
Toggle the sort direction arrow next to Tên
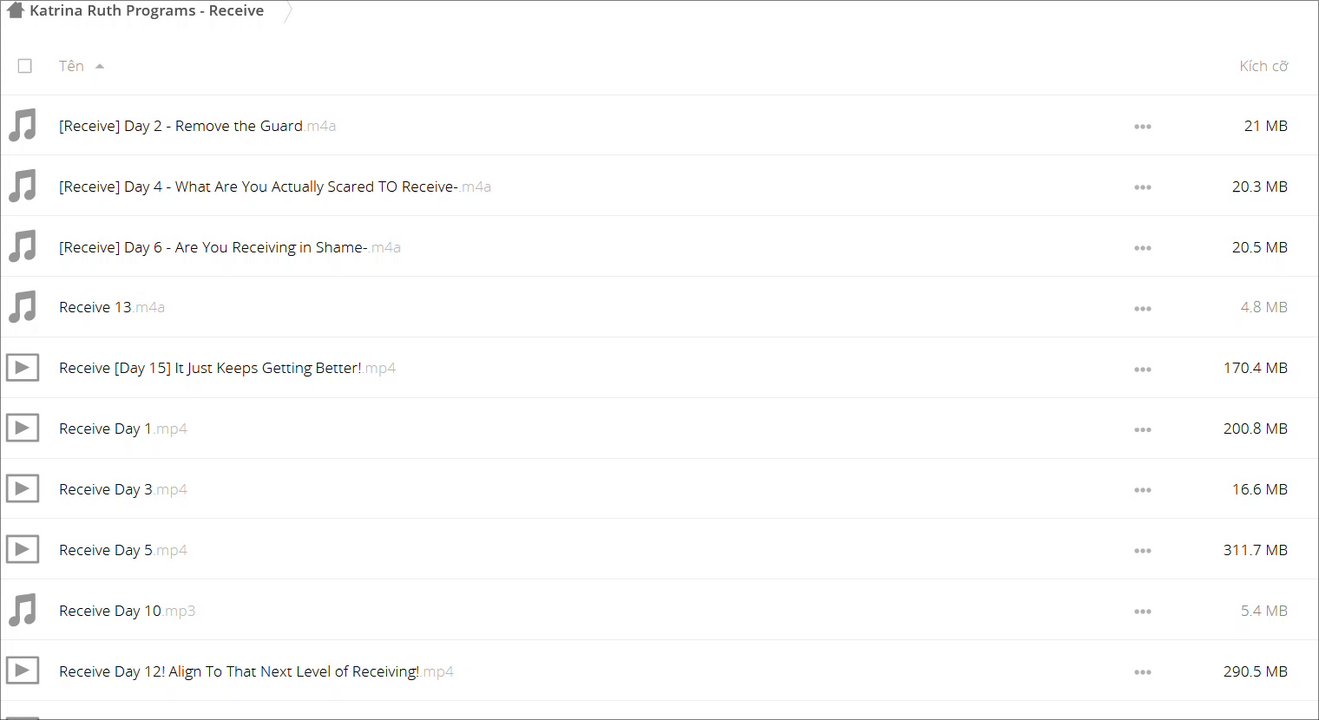[x=99, y=67]
